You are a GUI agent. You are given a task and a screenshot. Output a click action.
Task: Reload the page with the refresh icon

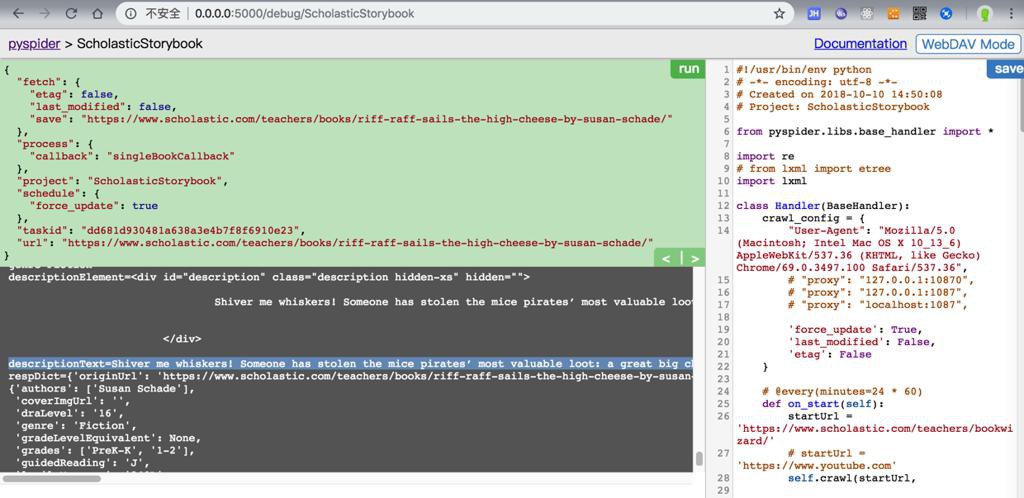(x=71, y=13)
